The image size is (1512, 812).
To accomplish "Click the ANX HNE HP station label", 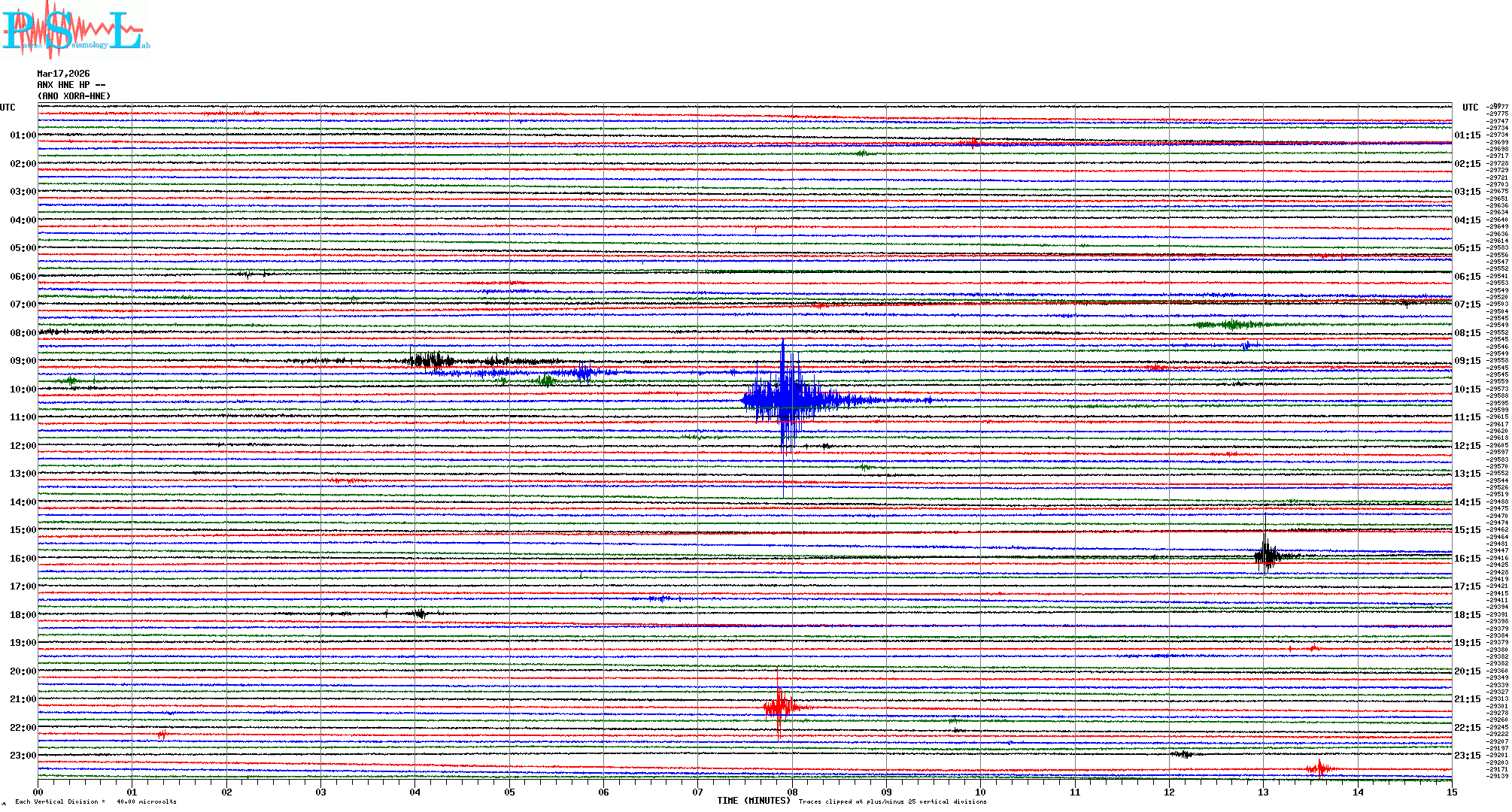I will tap(71, 85).
